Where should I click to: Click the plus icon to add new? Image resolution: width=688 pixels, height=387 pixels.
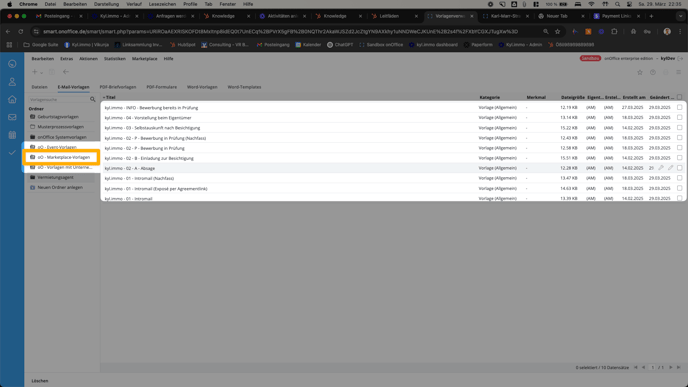click(x=34, y=72)
